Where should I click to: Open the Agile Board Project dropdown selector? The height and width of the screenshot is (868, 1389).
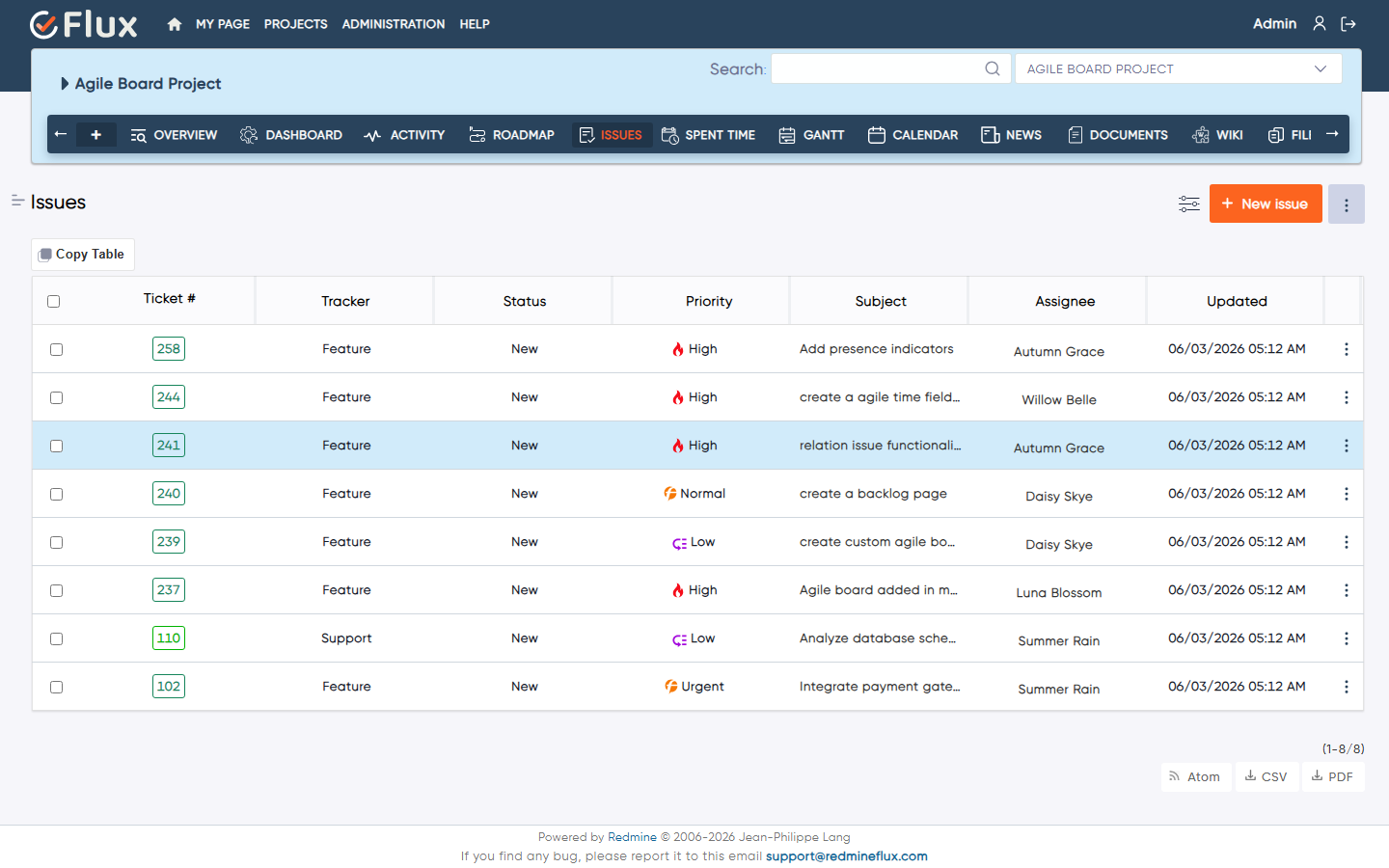[1178, 68]
